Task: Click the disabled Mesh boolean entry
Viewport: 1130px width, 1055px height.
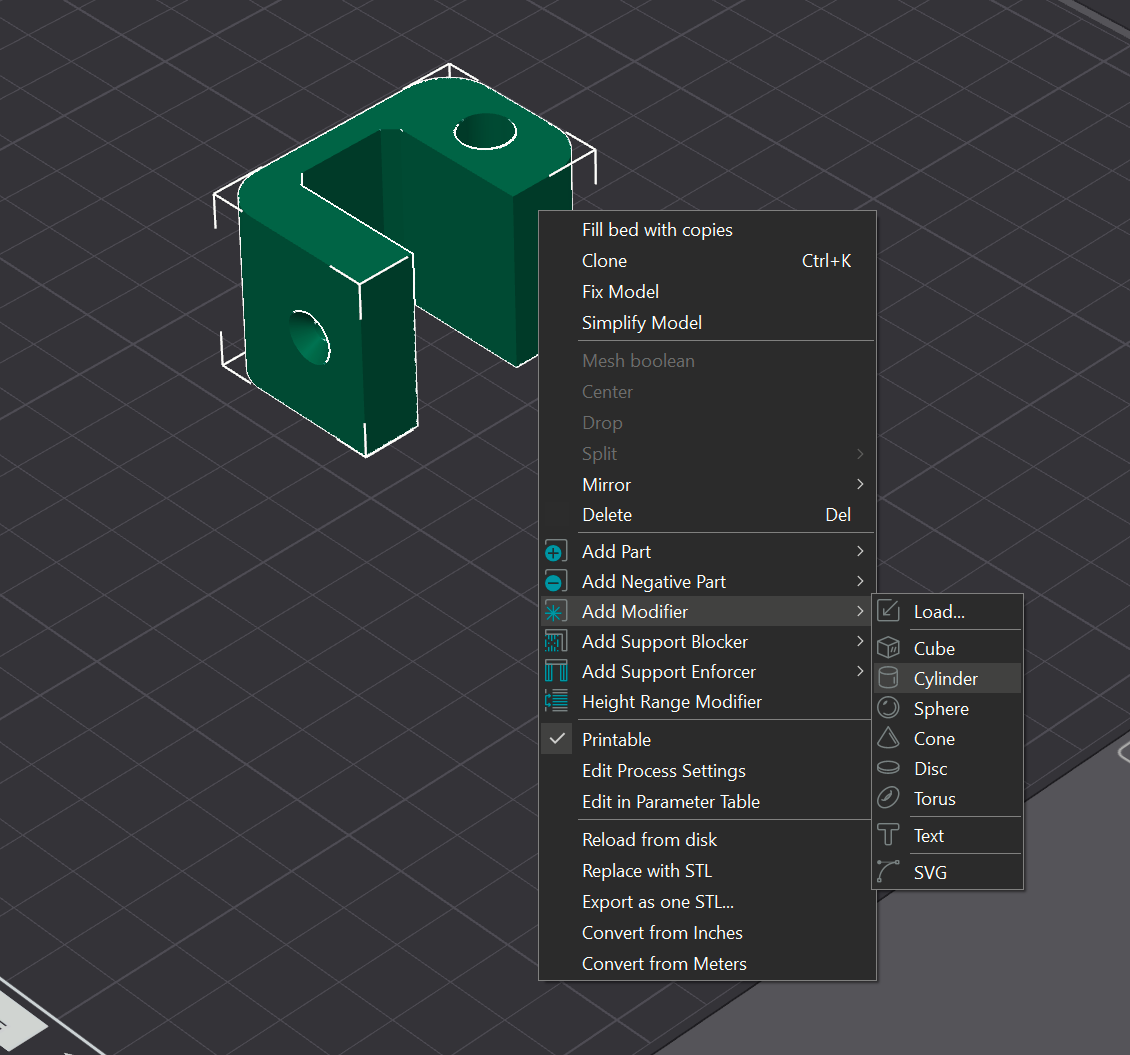Action: (708, 361)
